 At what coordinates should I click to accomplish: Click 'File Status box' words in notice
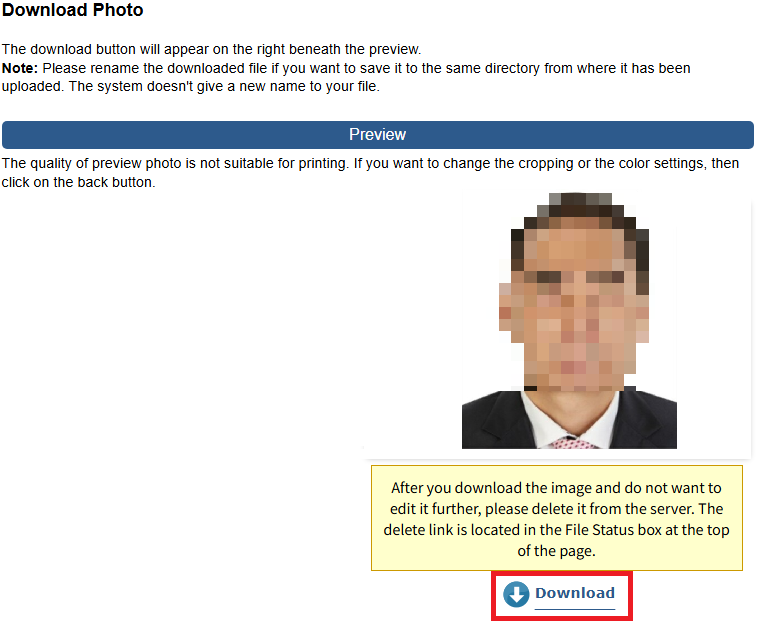click(x=613, y=530)
